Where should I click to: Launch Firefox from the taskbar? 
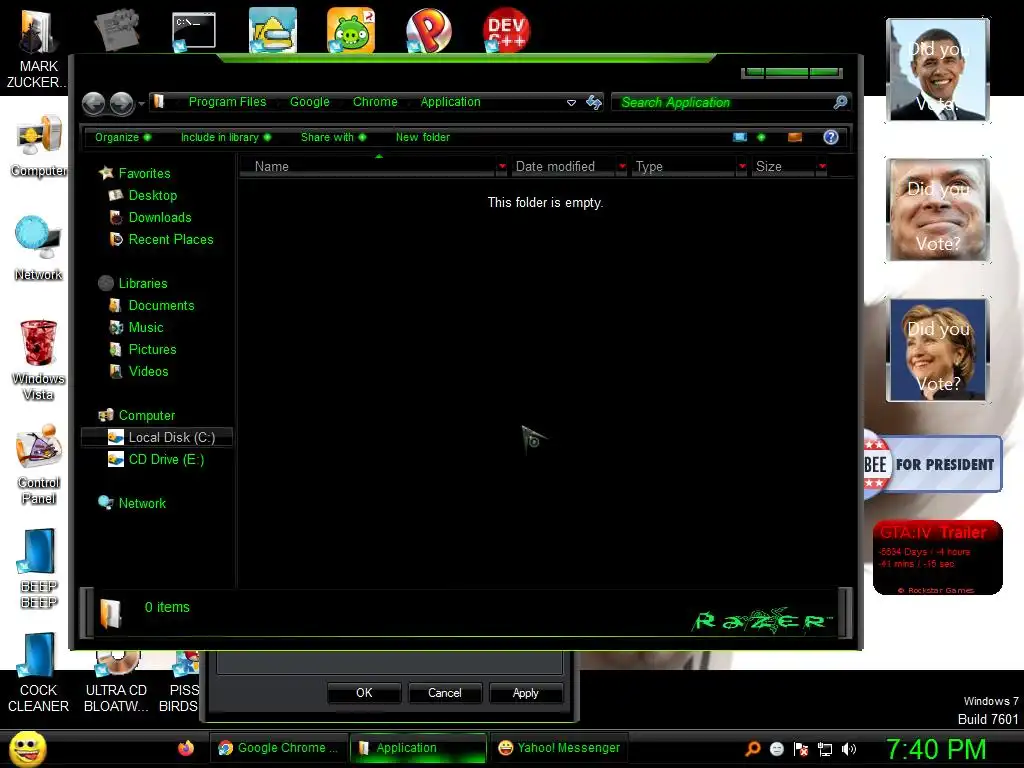point(186,748)
